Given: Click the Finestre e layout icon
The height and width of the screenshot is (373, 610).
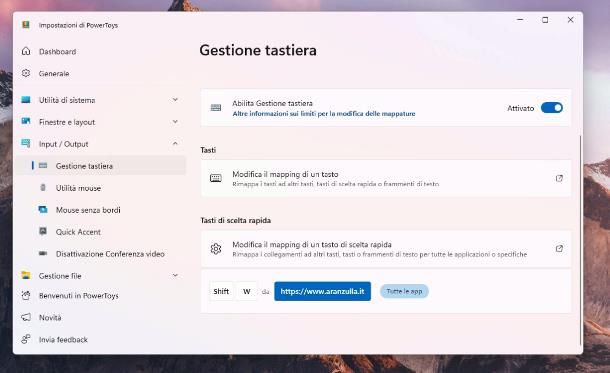Looking at the screenshot, I should click(26, 122).
